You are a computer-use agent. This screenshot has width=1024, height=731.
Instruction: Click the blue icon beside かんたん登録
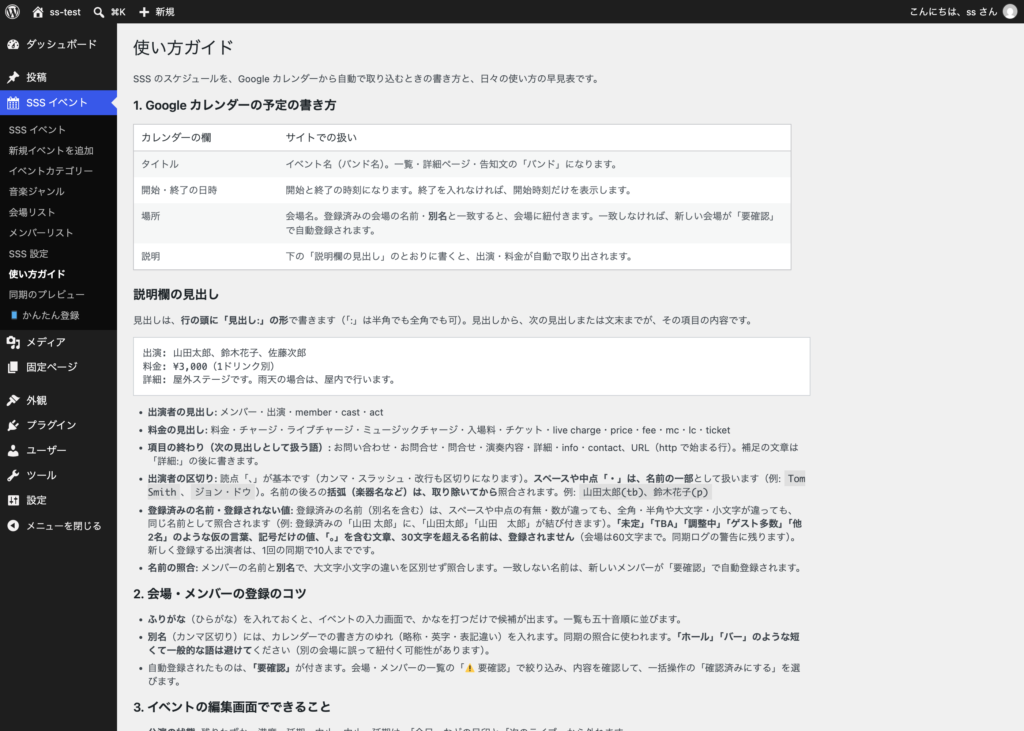point(14,315)
